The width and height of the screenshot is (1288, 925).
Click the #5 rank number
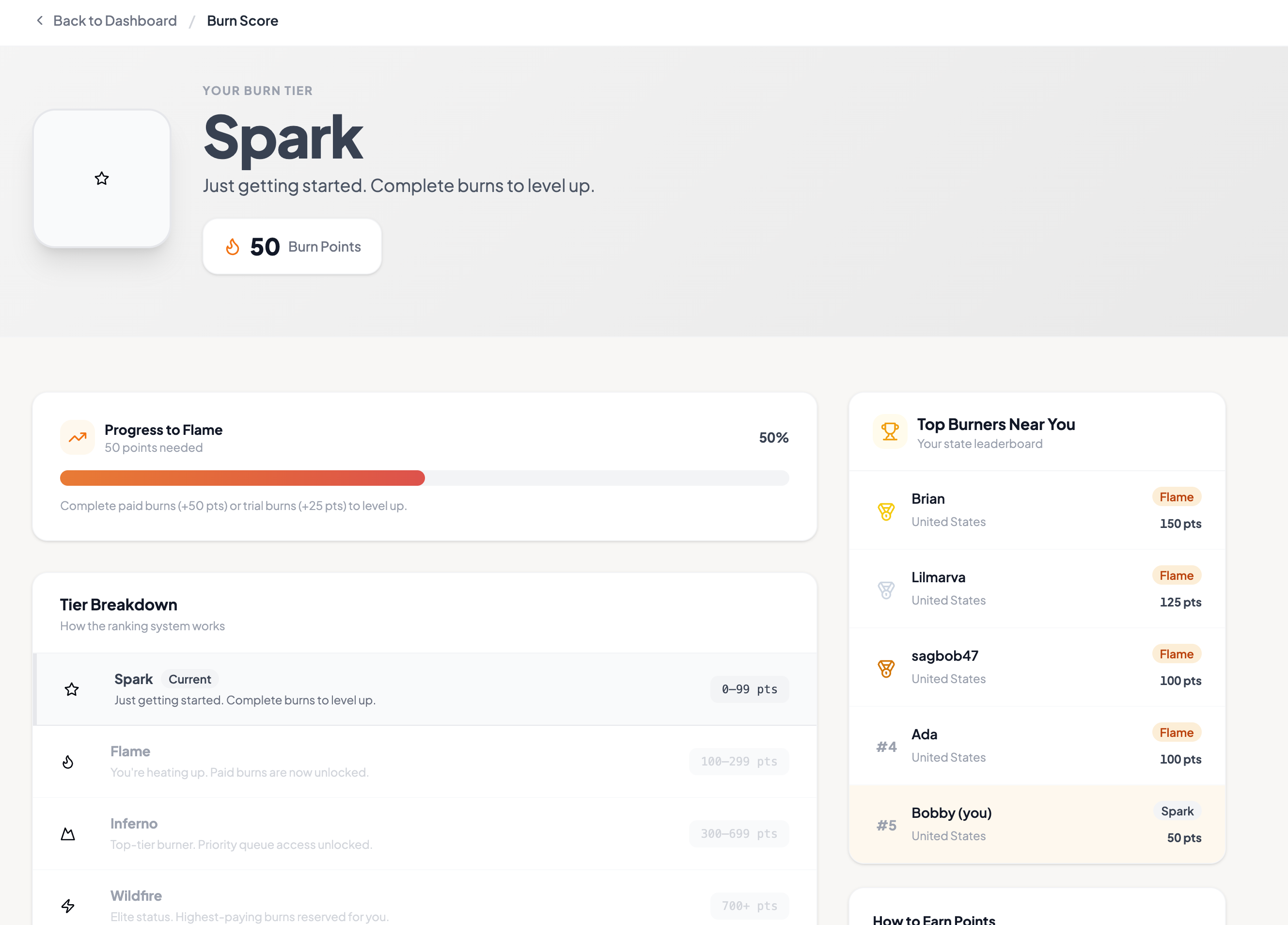pos(886,825)
